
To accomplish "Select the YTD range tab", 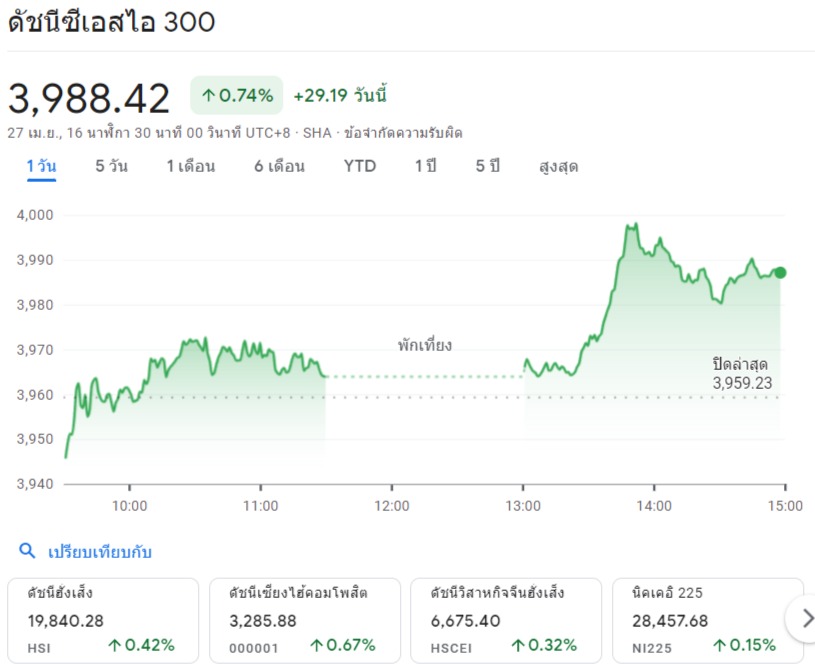I will pos(360,166).
